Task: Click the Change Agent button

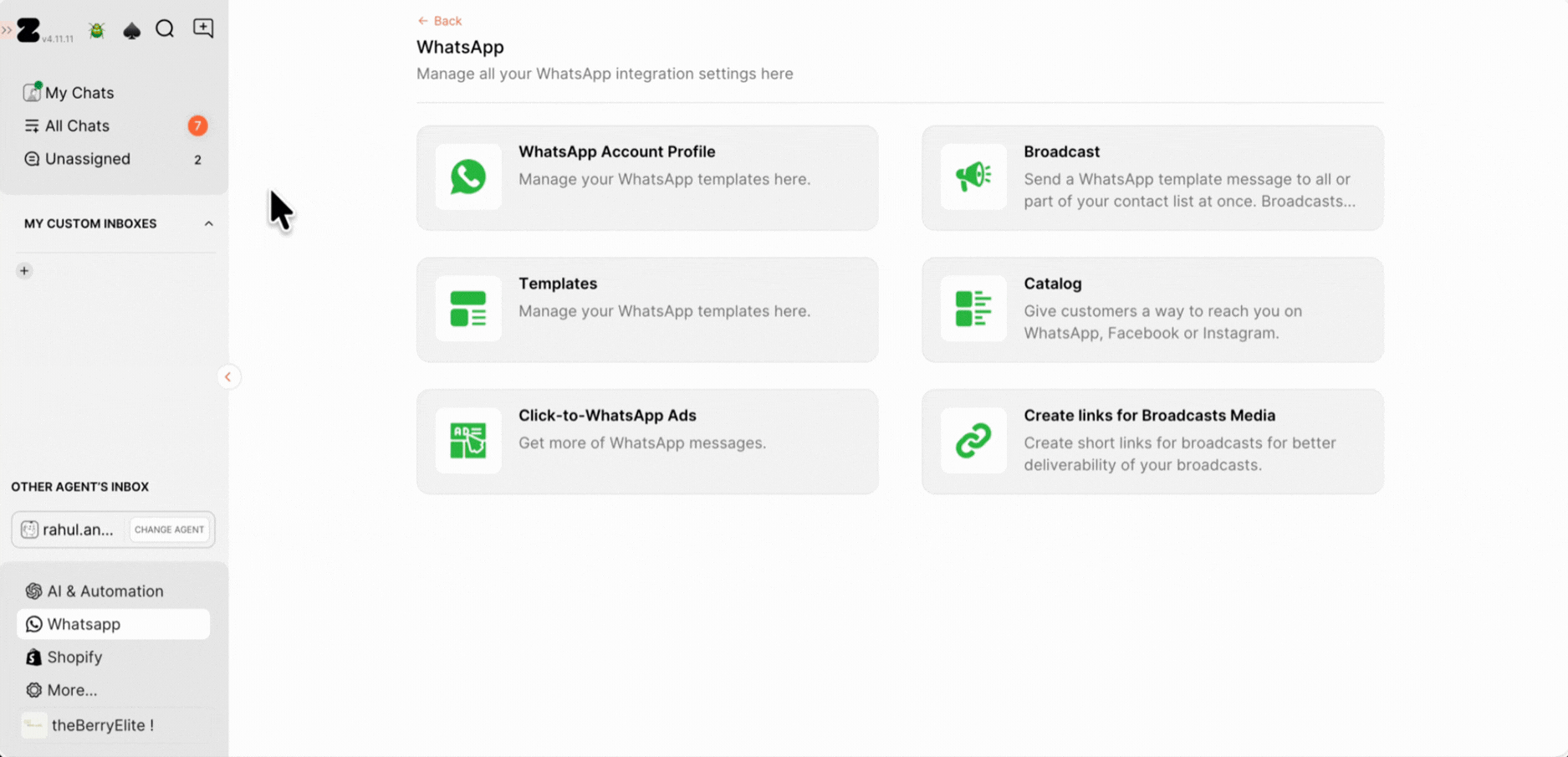Action: [x=170, y=529]
